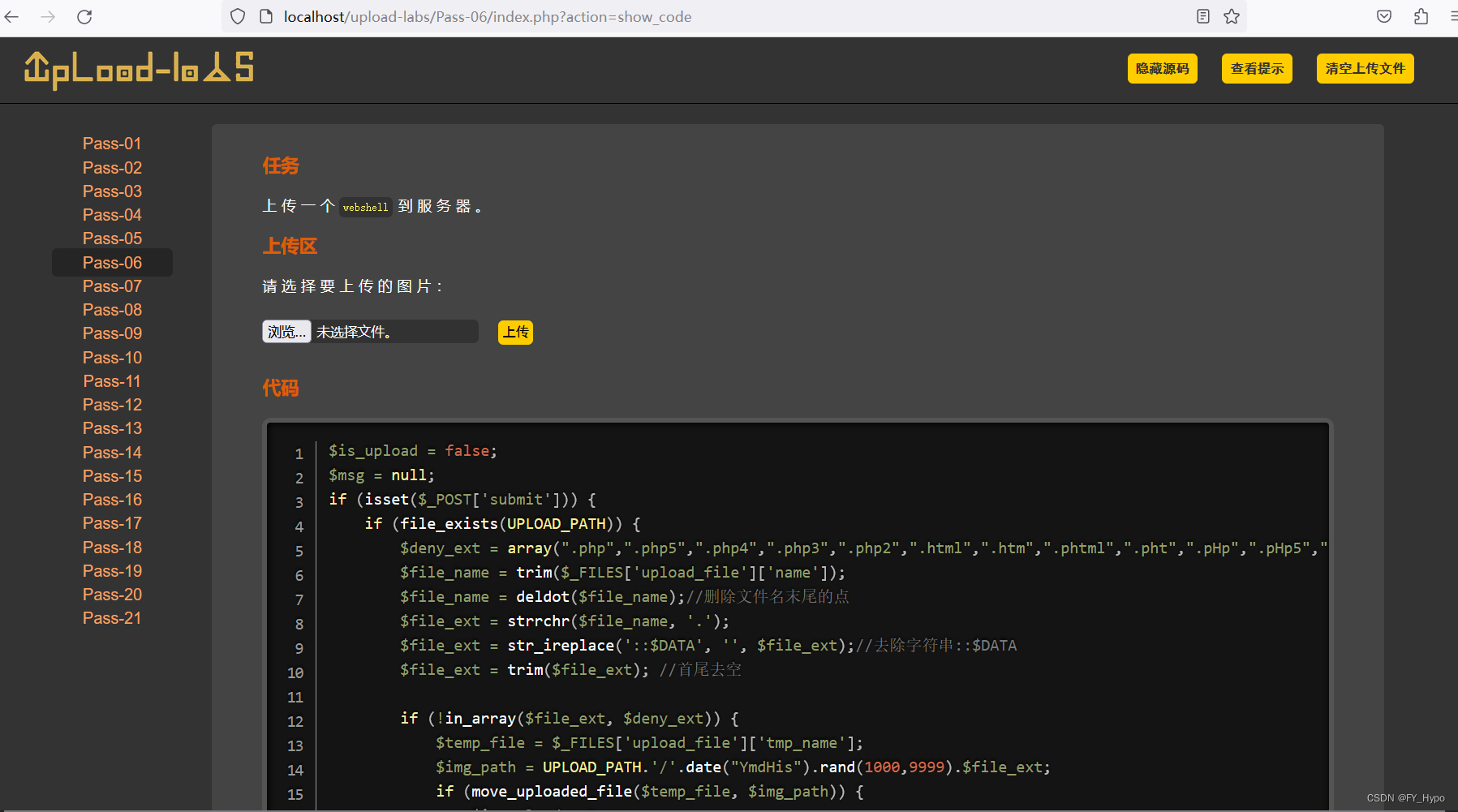Open Pass-14 in the sidebar

click(x=112, y=453)
